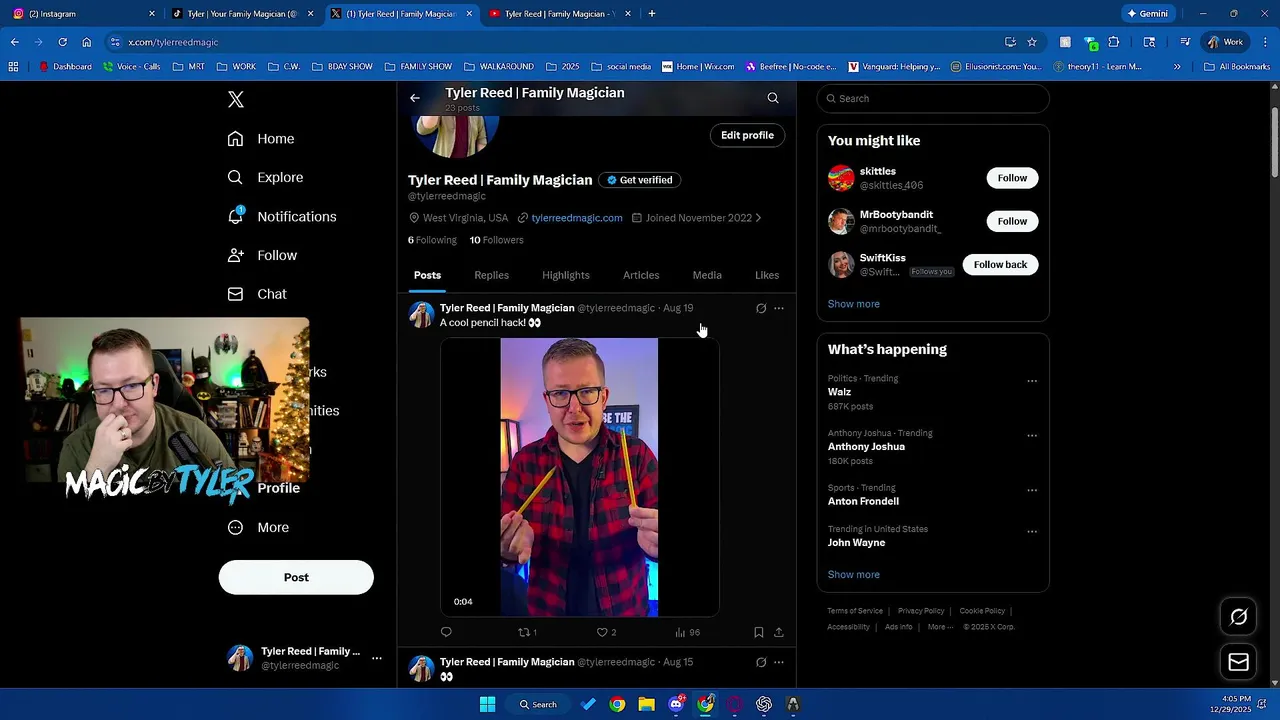Click the reply icon under the video
1280x720 pixels.
click(x=446, y=632)
